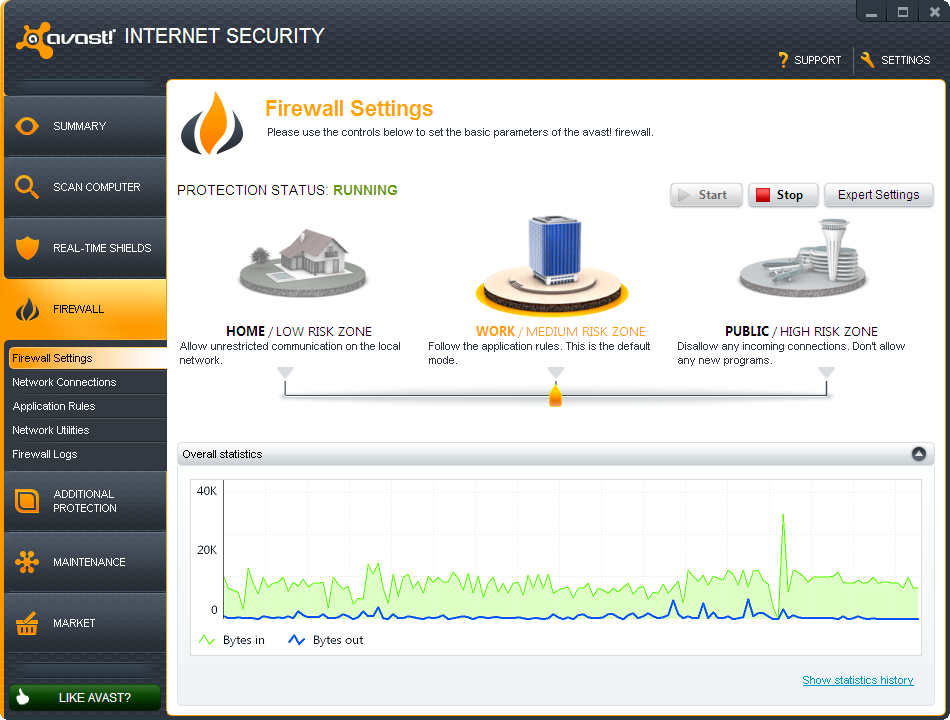Click the Work zone slider marker triangle
950x720 pixels.
556,372
